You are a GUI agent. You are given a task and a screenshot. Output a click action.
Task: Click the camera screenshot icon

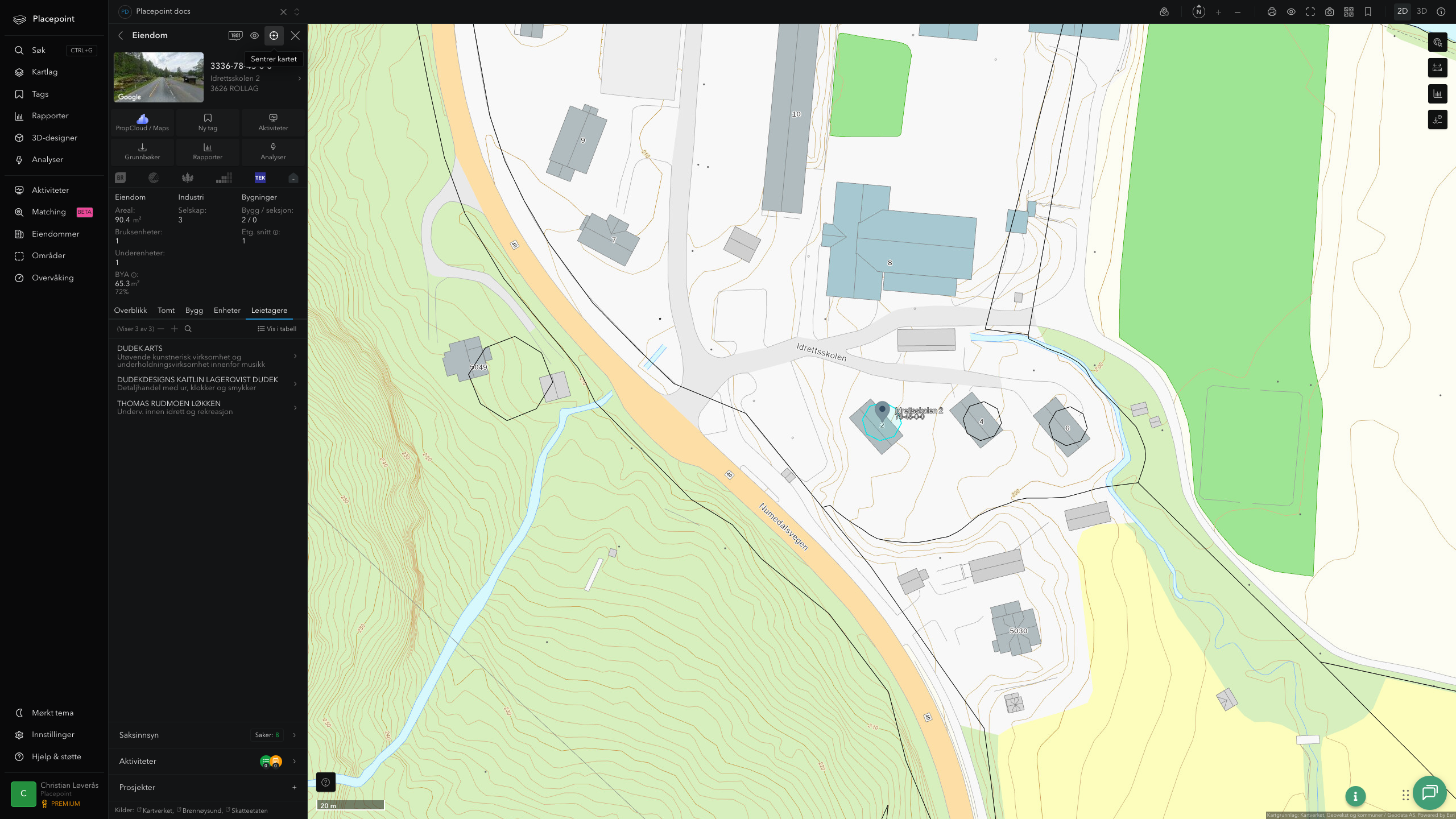tap(1329, 12)
